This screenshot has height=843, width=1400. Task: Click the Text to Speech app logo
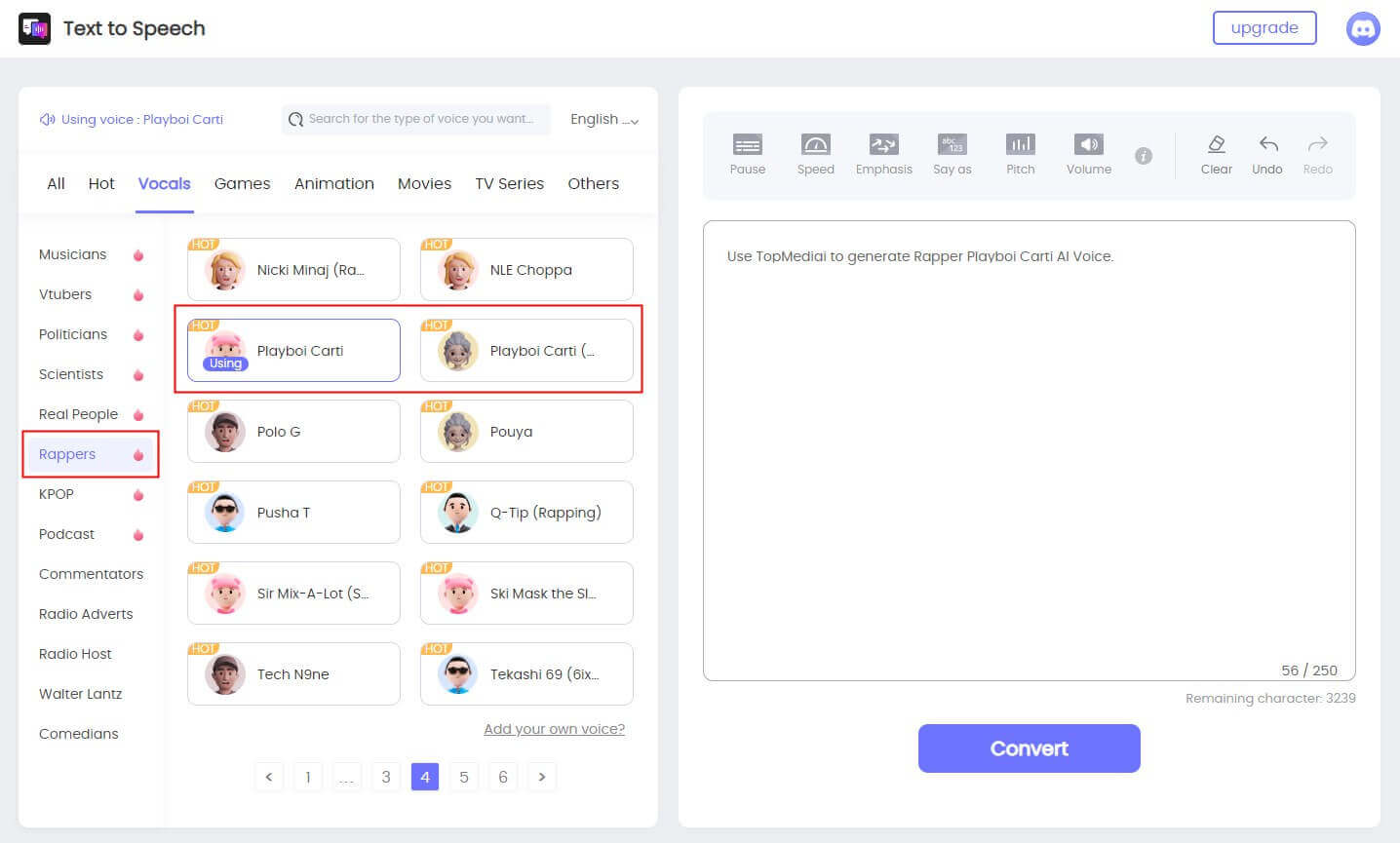pos(35,29)
